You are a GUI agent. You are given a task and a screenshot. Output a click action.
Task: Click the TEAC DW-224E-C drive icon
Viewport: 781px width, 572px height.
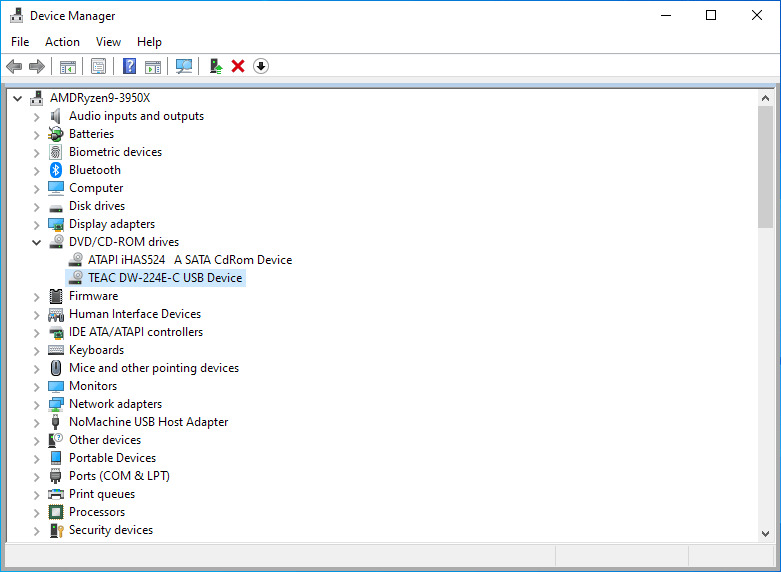75,277
